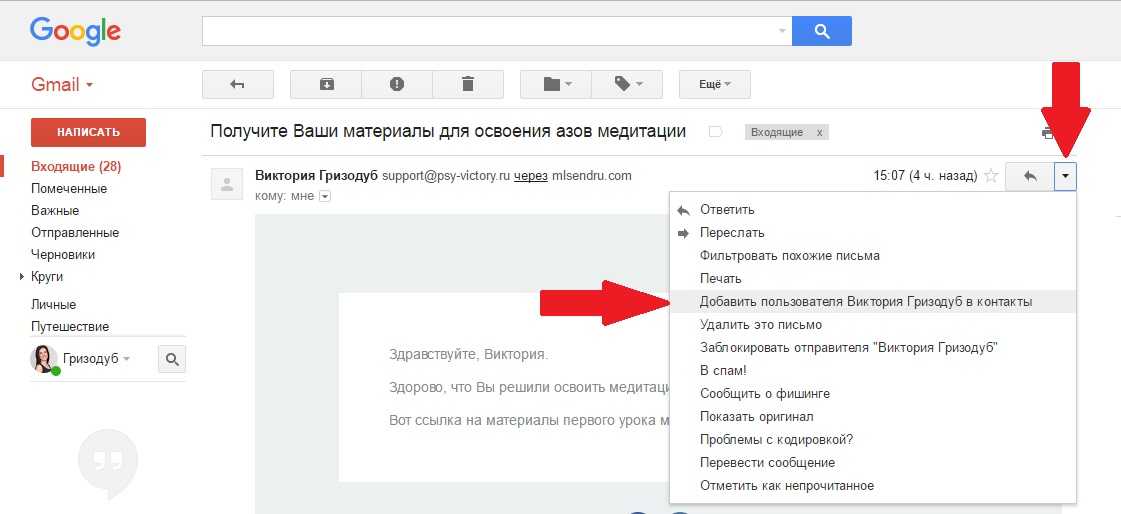Toggle importance marker next to subject
This screenshot has height=514, width=1121.
pyautogui.click(x=715, y=132)
